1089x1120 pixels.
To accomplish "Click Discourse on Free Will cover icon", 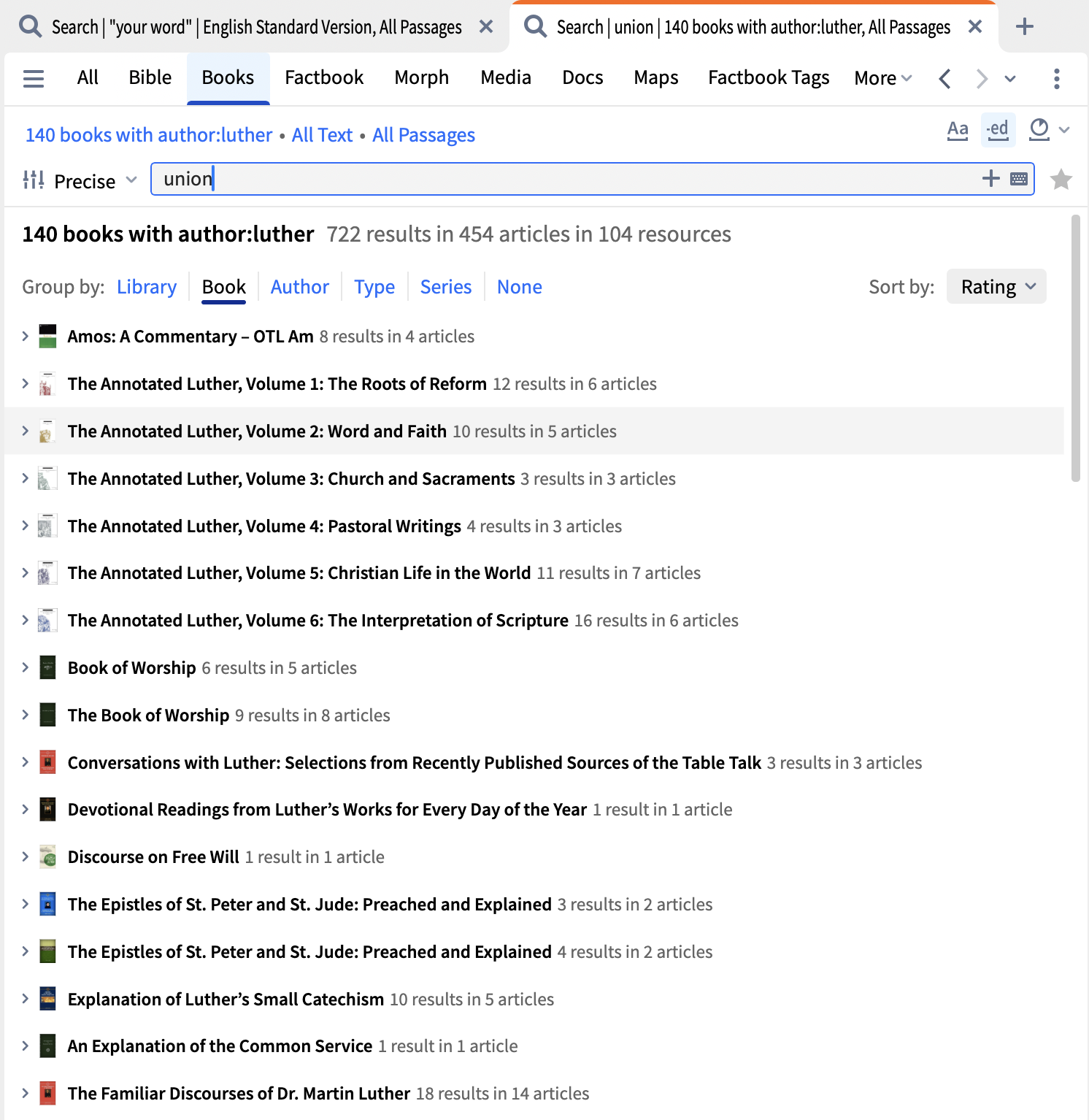I will (47, 856).
